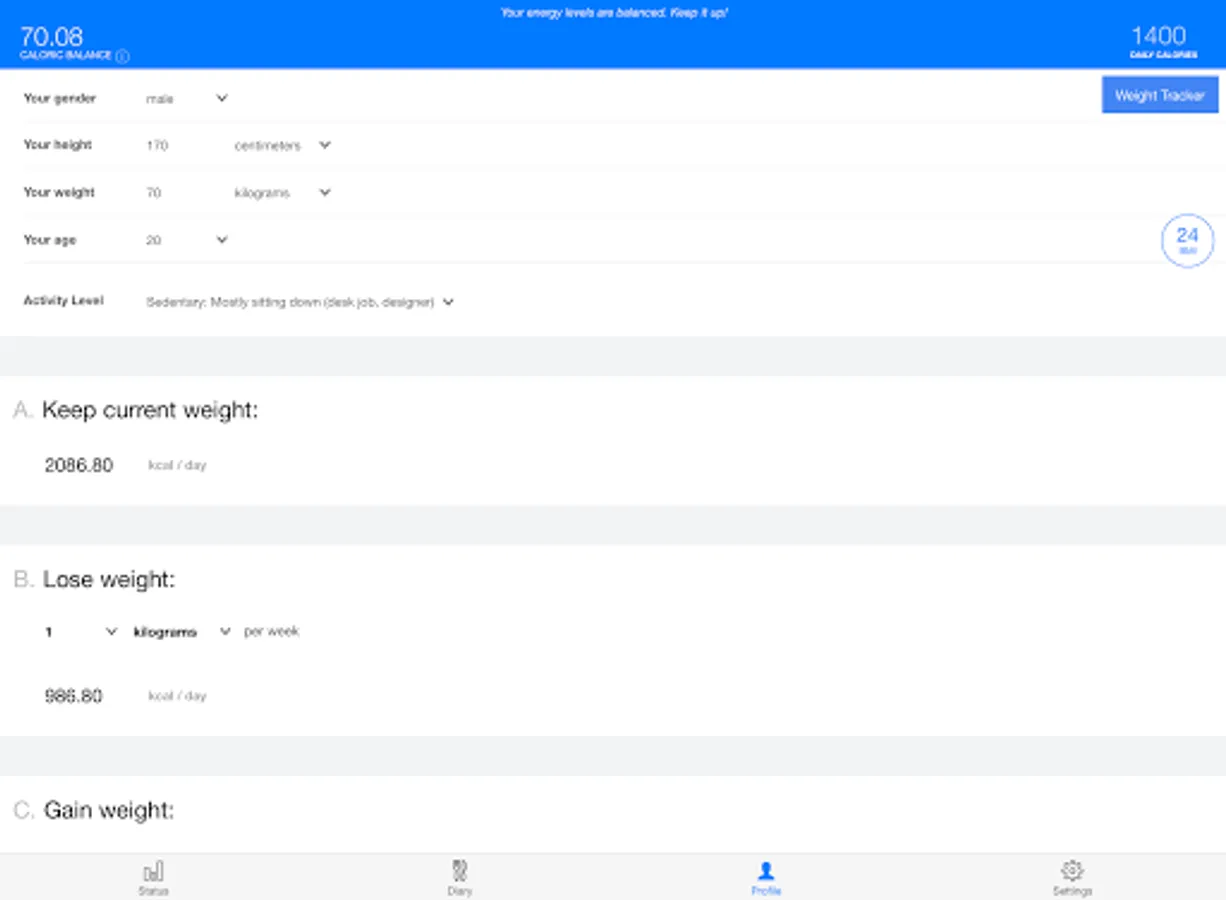Tap the caloric balance info icon
Viewport: 1226px width, 900px height.
pos(122,57)
